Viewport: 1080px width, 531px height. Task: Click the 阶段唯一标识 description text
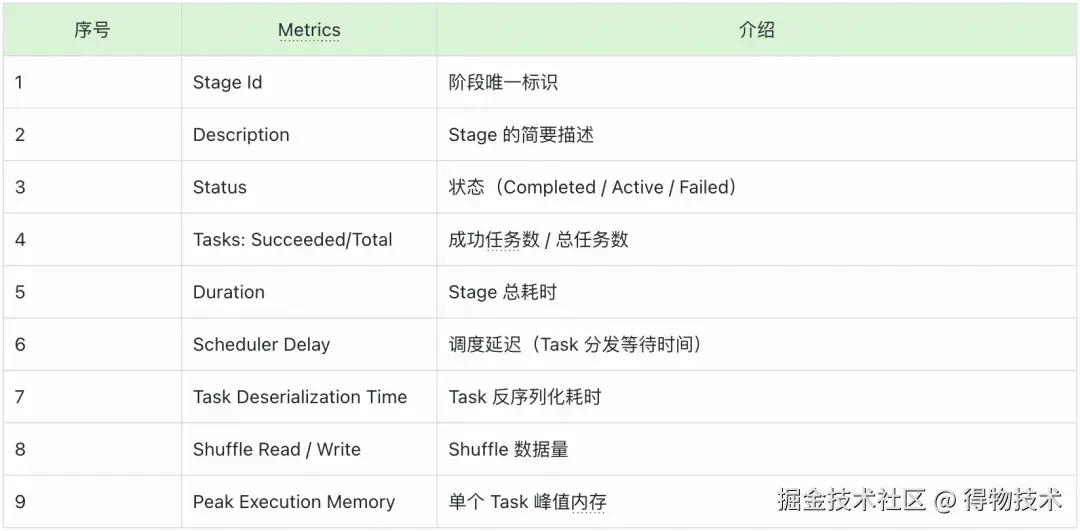coord(503,83)
